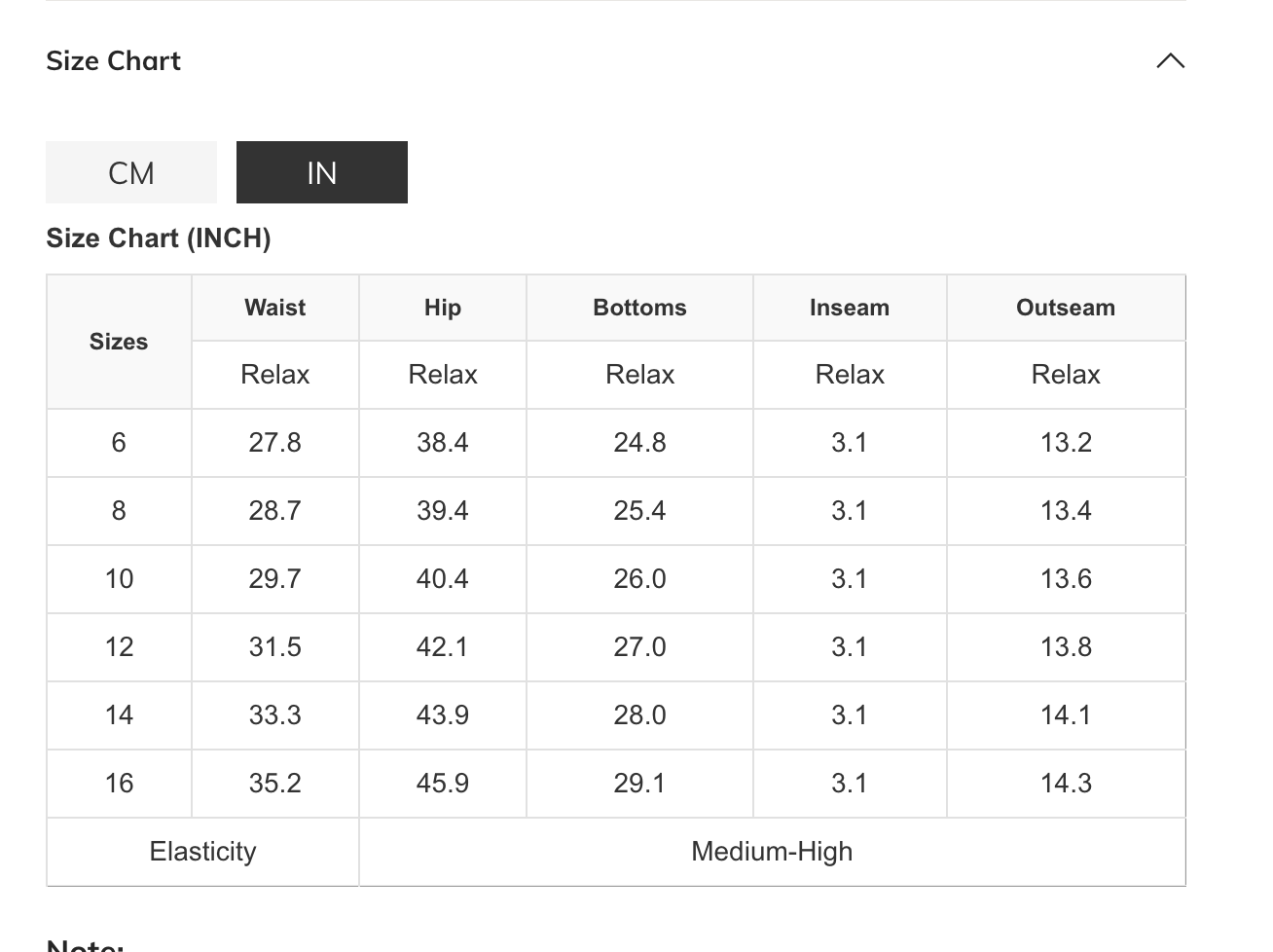Select the size 10 row label
This screenshot has height=952, width=1273.
119,579
